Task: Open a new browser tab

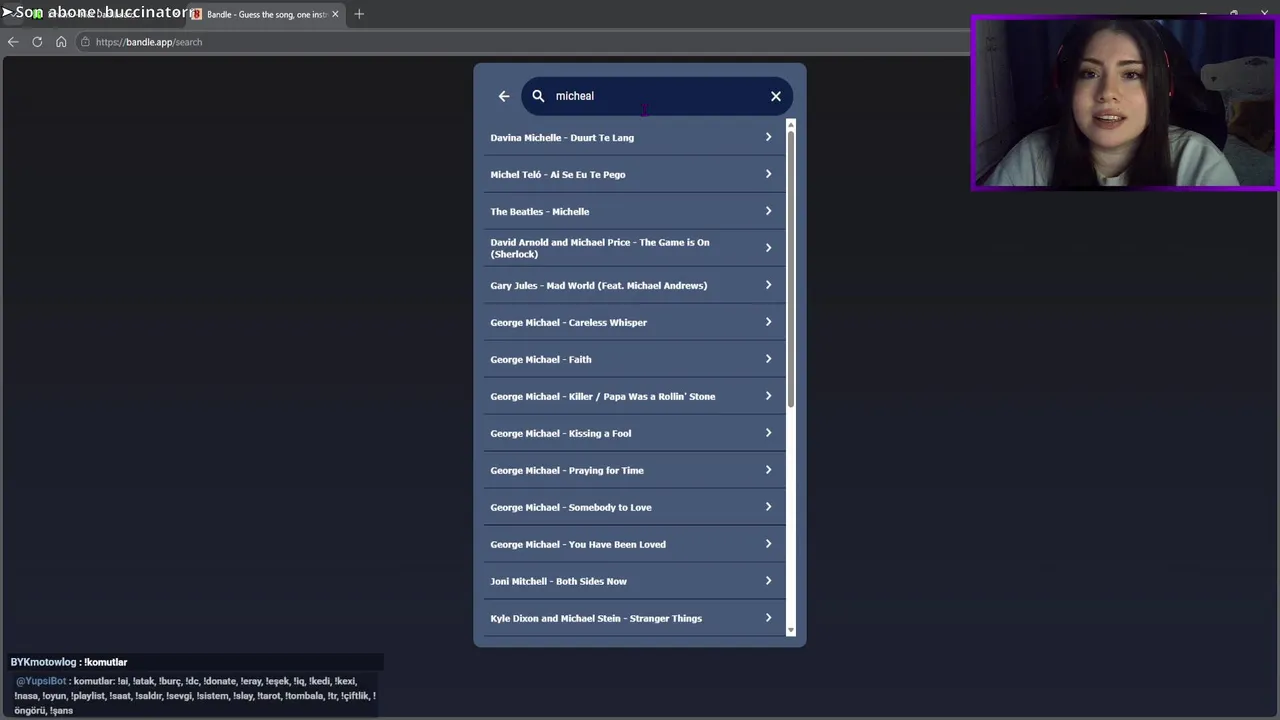Action: pos(359,14)
